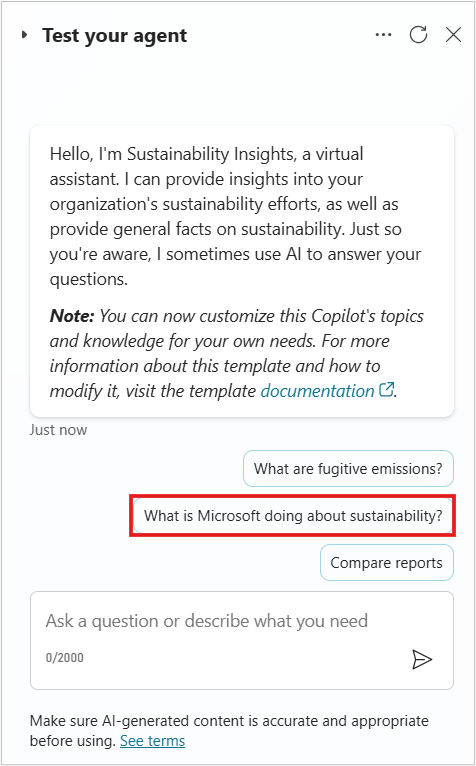Image resolution: width=476 pixels, height=766 pixels.
Task: Click the external link icon after documentation
Action: point(386,389)
